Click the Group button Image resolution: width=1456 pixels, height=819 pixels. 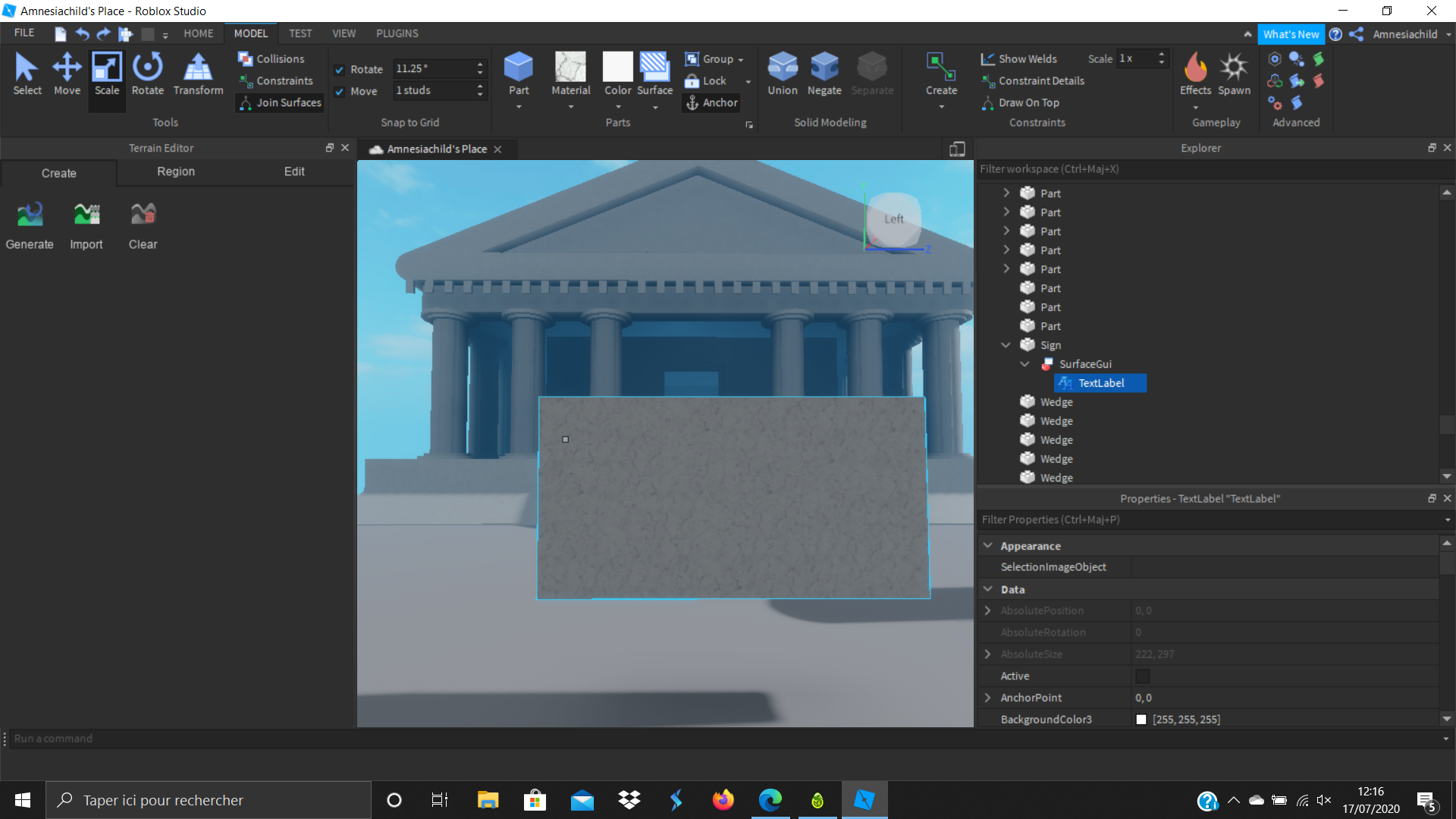coord(709,59)
